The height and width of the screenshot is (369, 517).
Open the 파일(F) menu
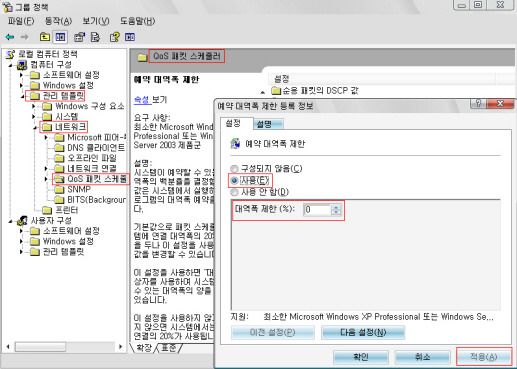click(21, 21)
